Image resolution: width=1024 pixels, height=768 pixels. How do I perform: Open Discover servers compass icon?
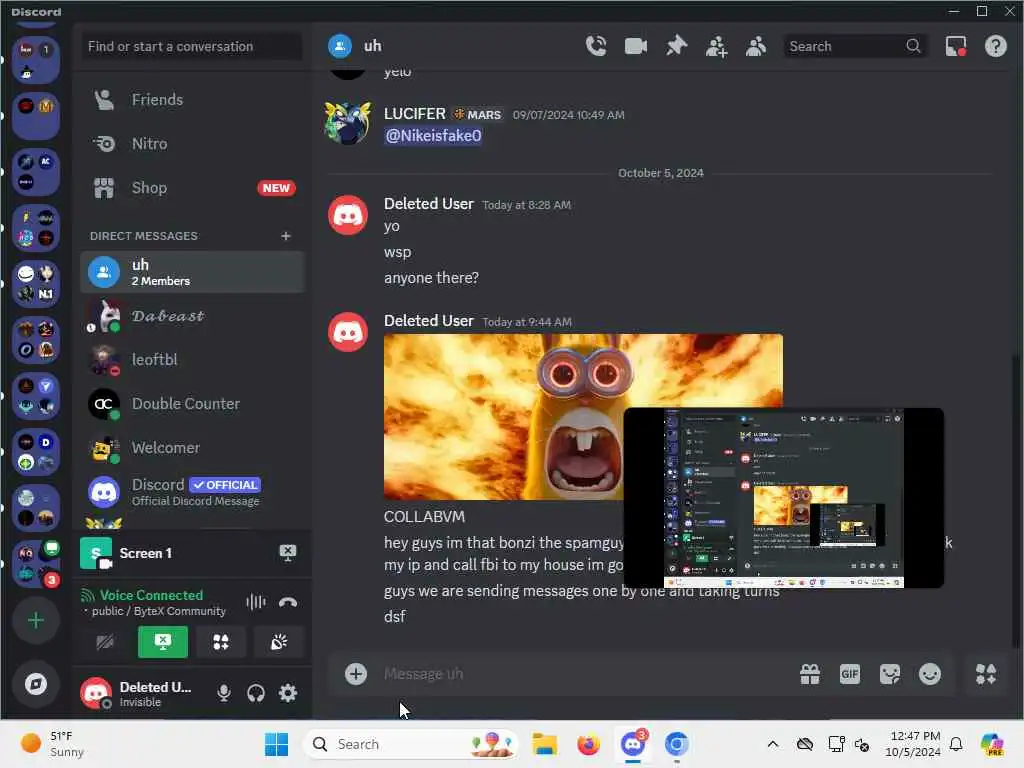[36, 684]
